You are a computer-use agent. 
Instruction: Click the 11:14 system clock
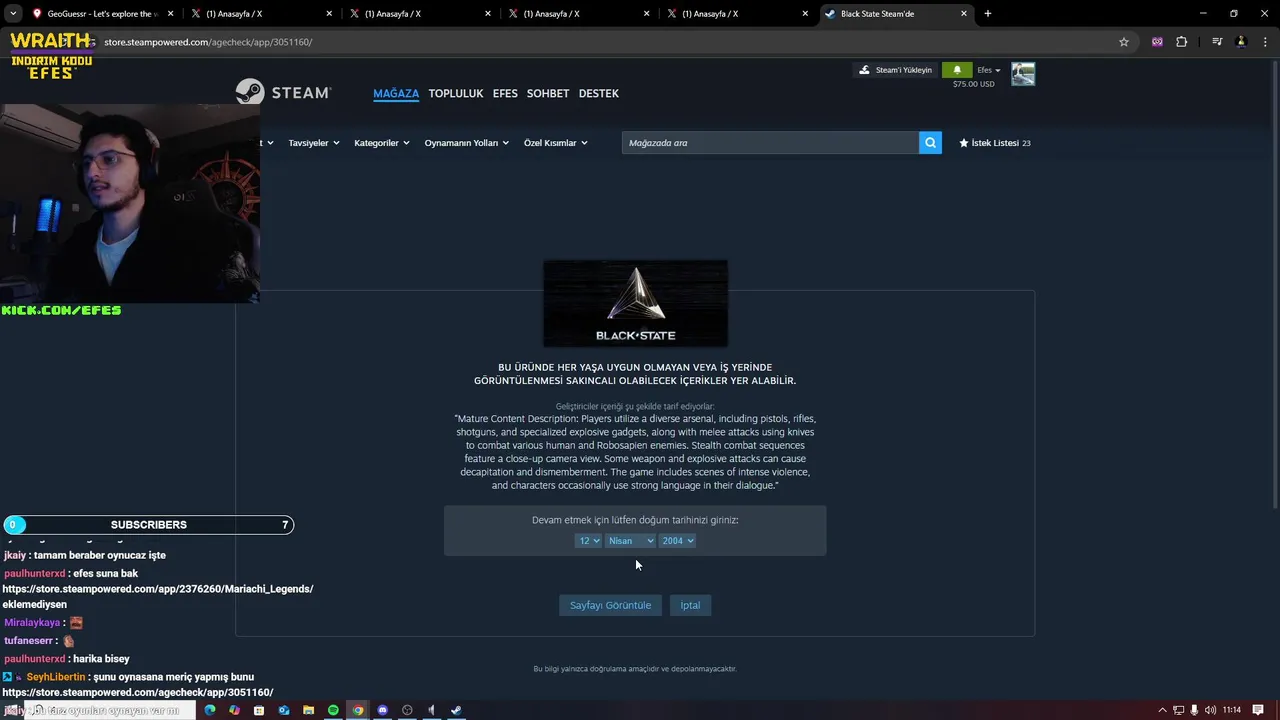pos(1231,710)
